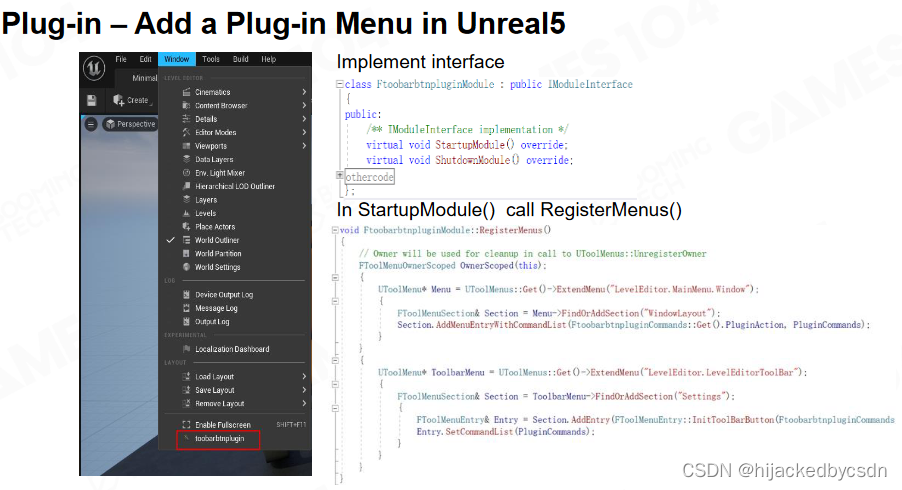Expand the Details submenu arrow
Image resolution: width=902 pixels, height=490 pixels.
coord(304,118)
